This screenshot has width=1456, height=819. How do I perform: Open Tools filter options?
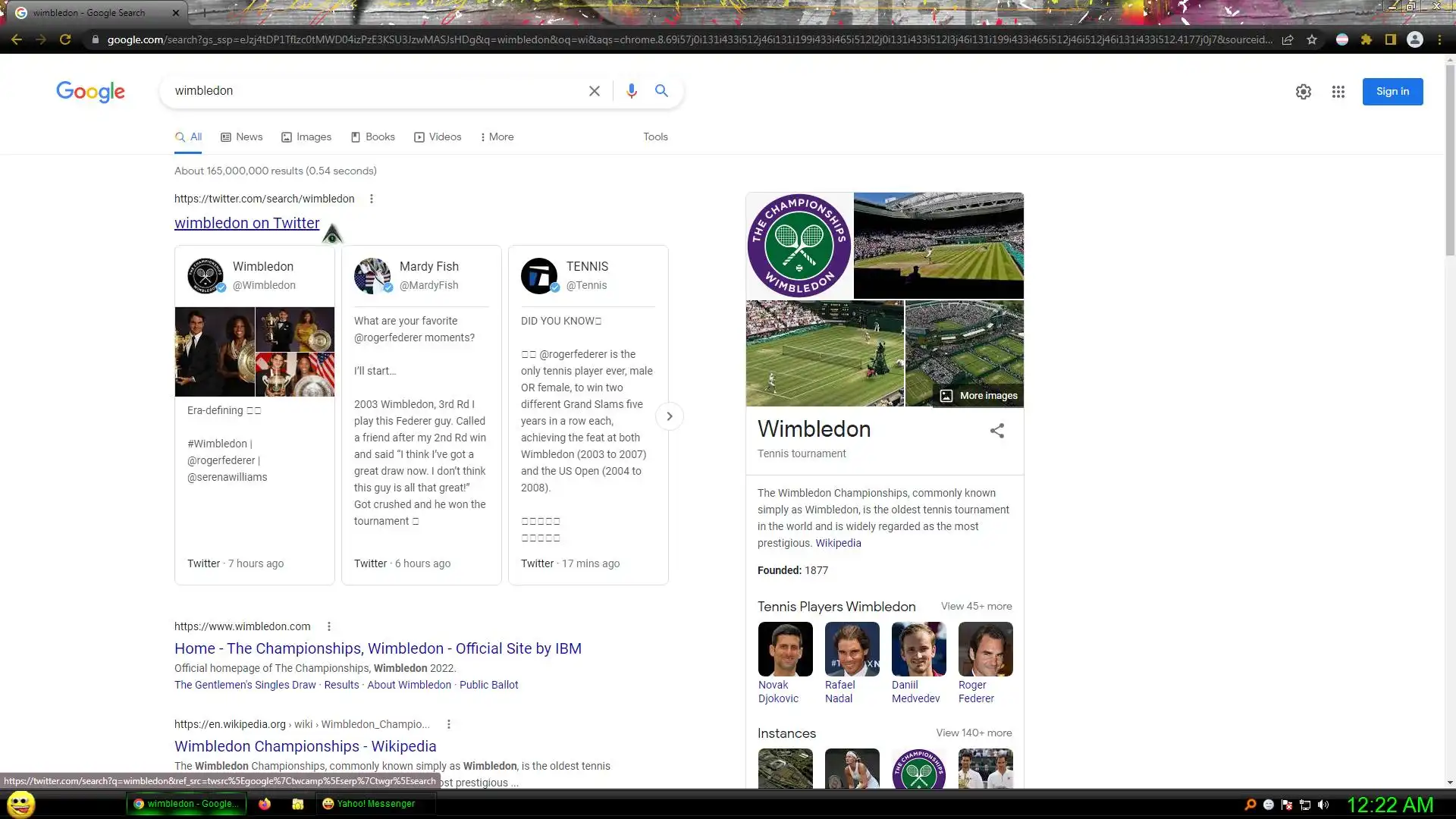pyautogui.click(x=655, y=137)
